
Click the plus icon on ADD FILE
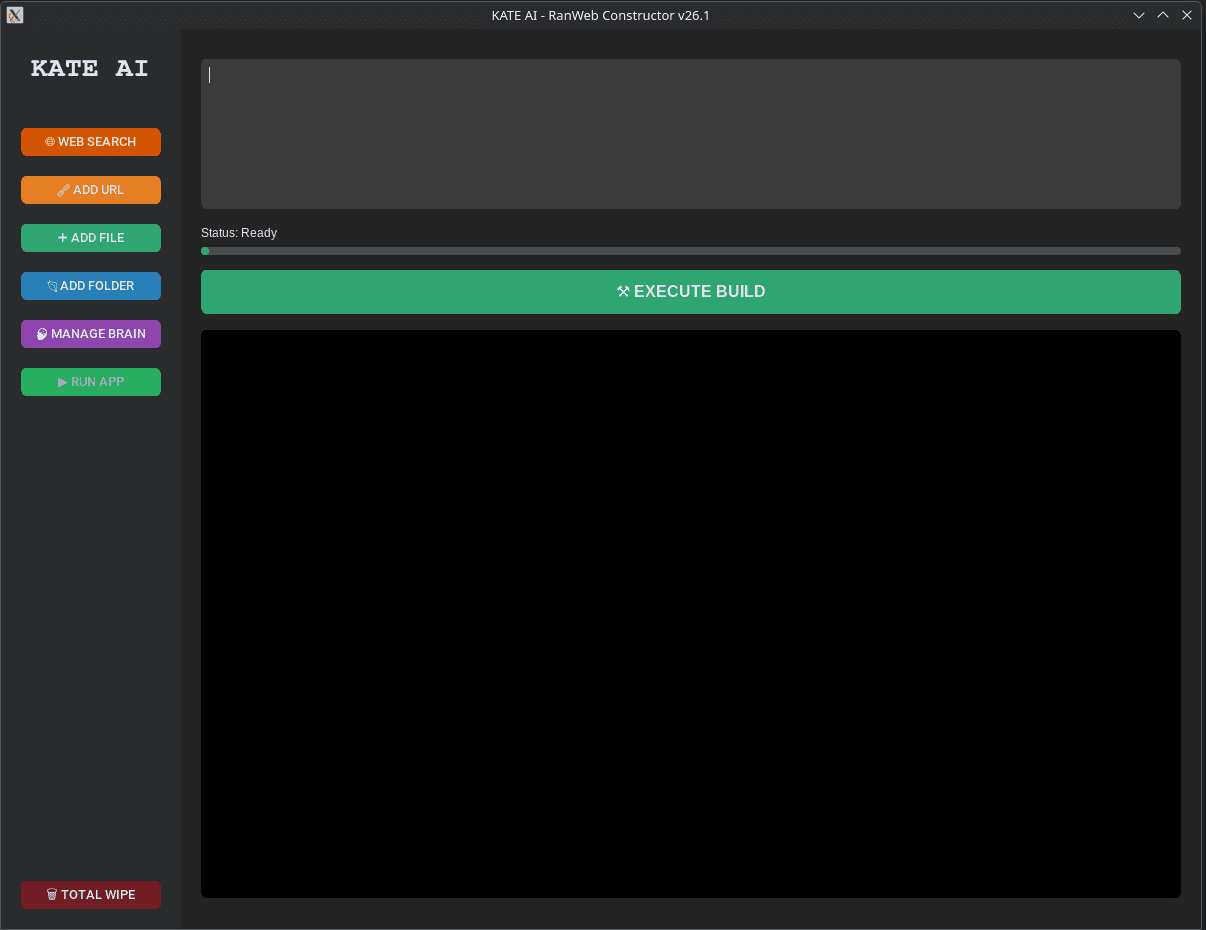[63, 238]
